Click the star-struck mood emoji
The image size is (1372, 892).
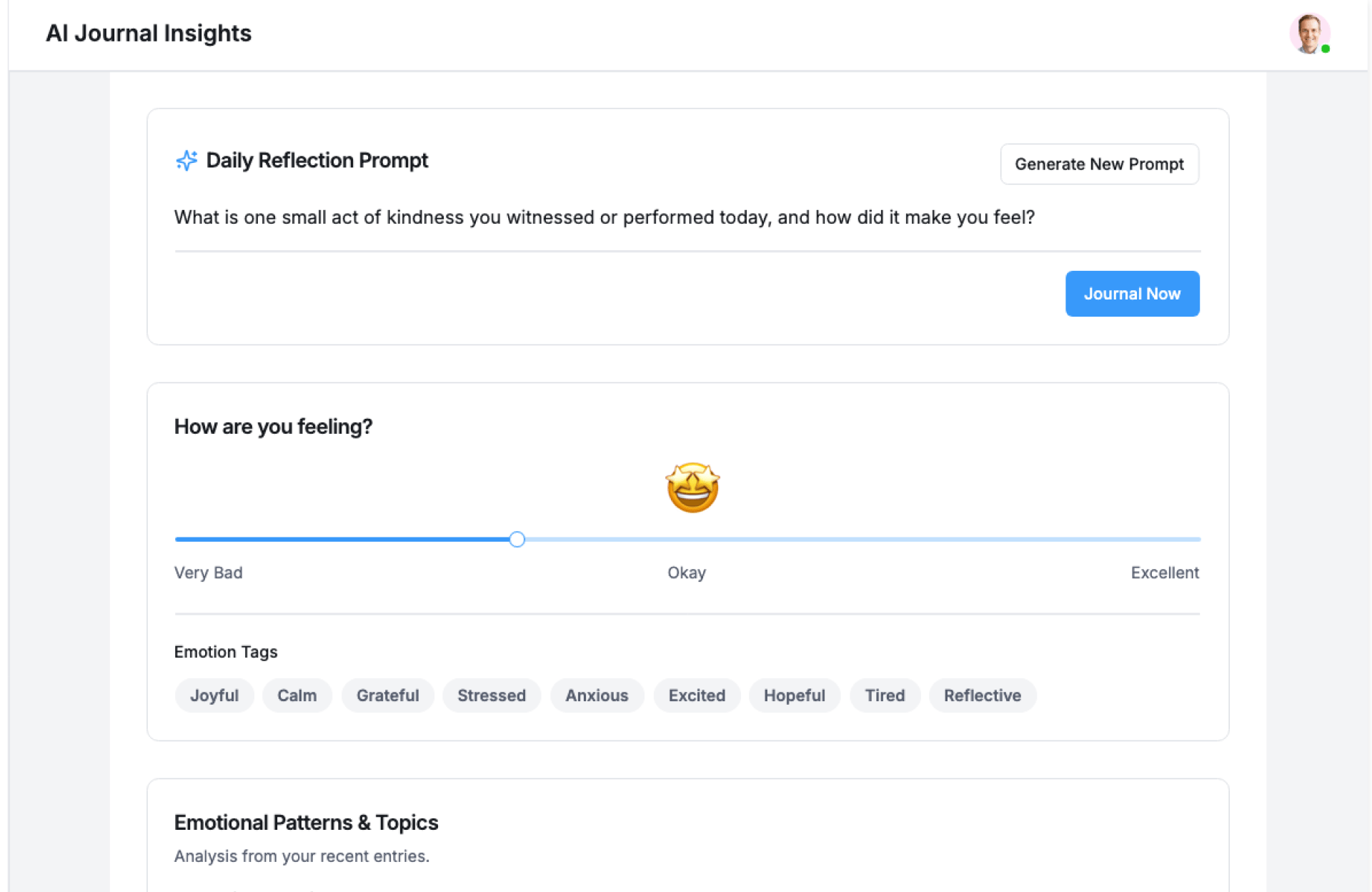point(692,487)
